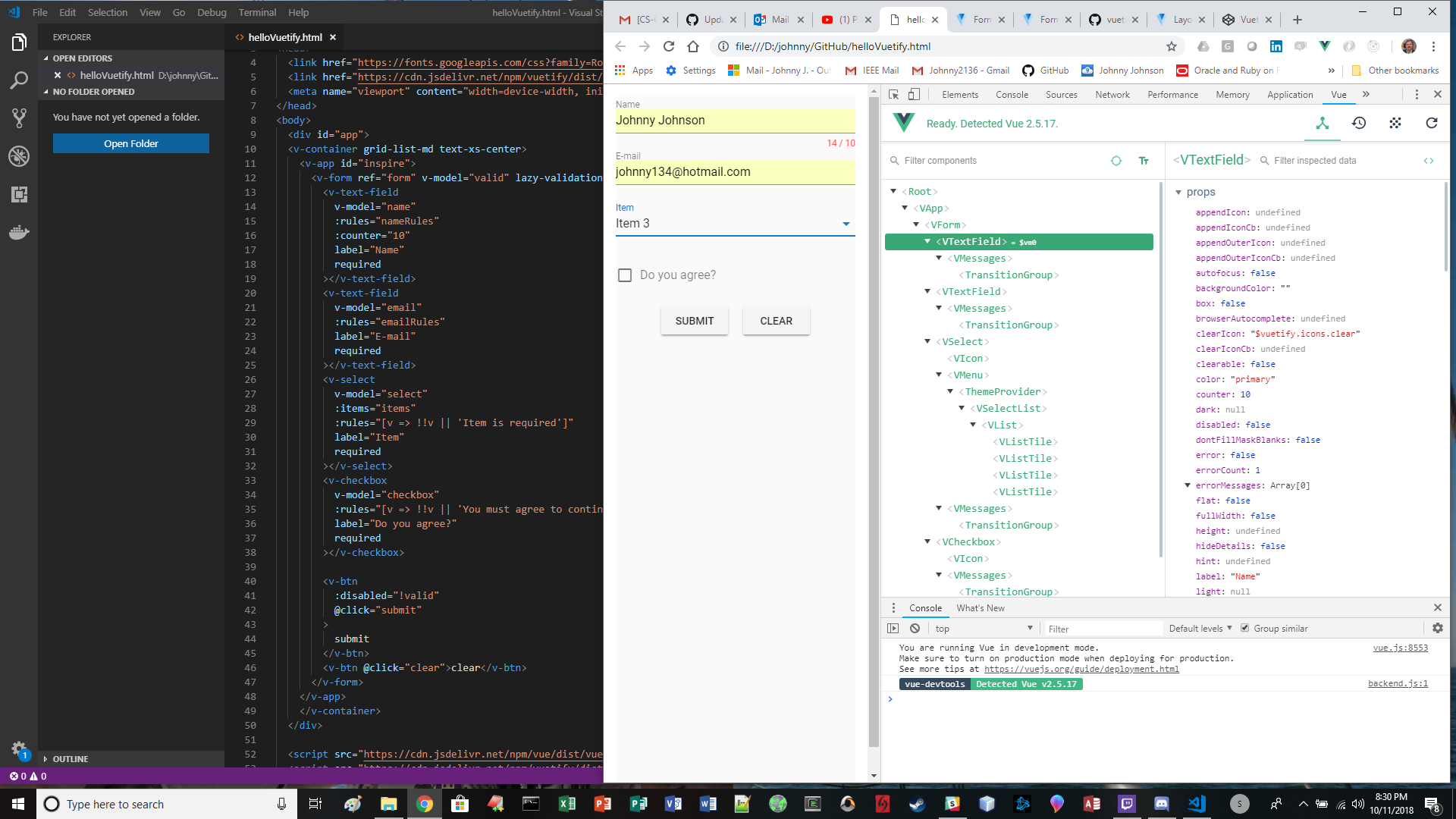Click the Vue devtools refresh icon
1456x819 pixels.
(1432, 123)
